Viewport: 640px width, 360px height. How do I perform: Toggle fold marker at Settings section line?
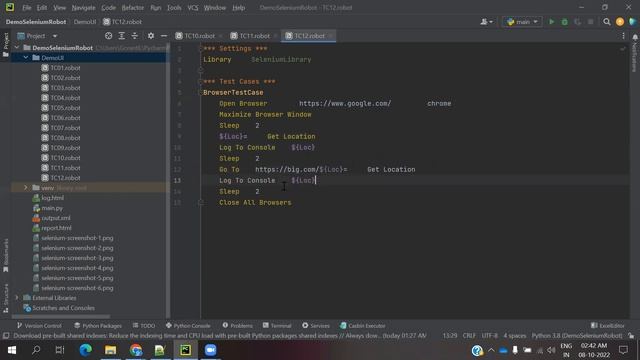click(200, 49)
